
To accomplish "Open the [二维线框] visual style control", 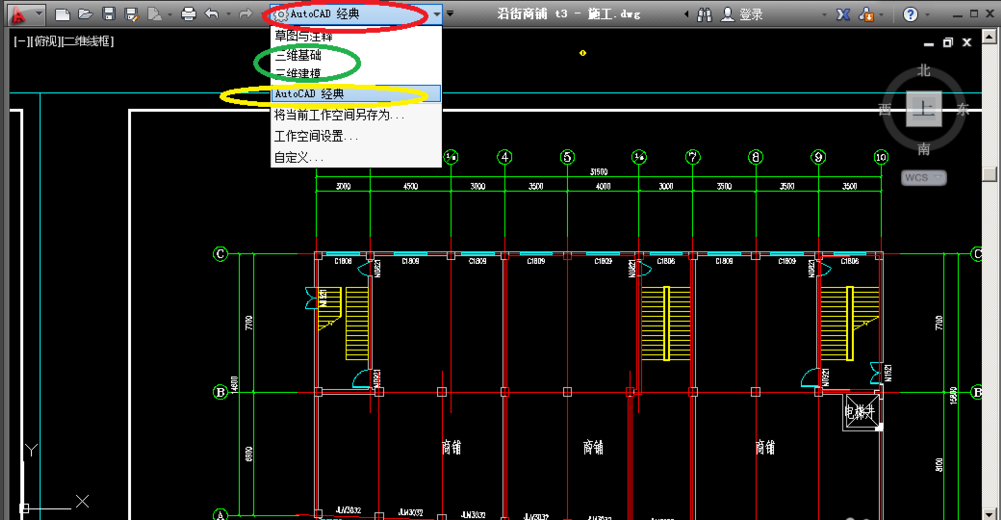I will (x=87, y=41).
